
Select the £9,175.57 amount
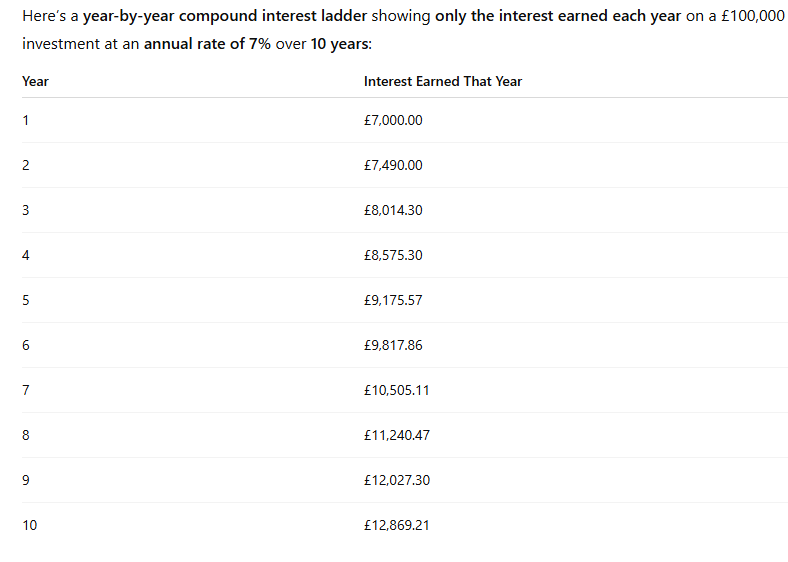[393, 300]
